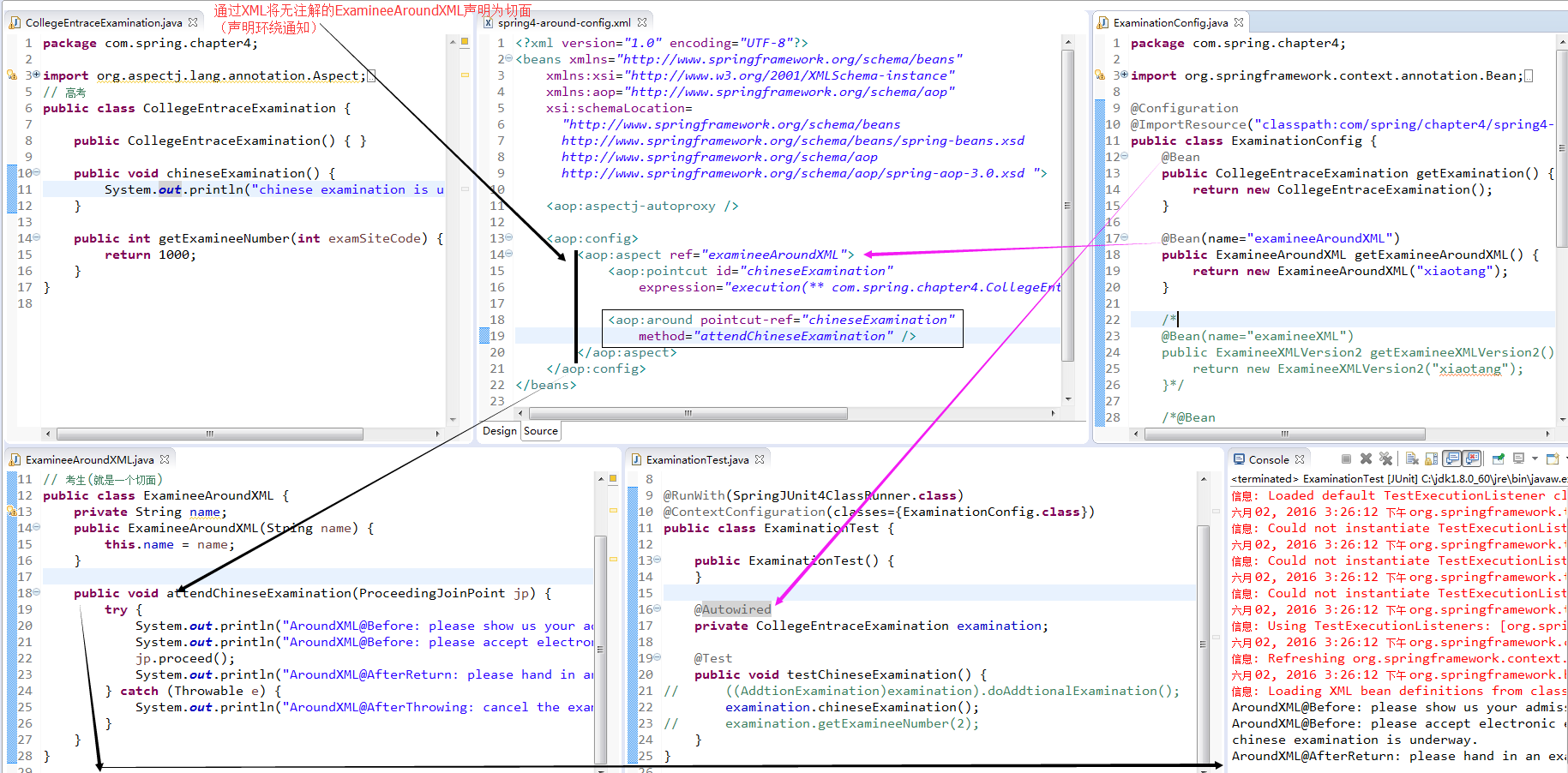This screenshot has height=773, width=1568.
Task: Expand folded imports in ExaminationConfig.java
Action: [1125, 75]
